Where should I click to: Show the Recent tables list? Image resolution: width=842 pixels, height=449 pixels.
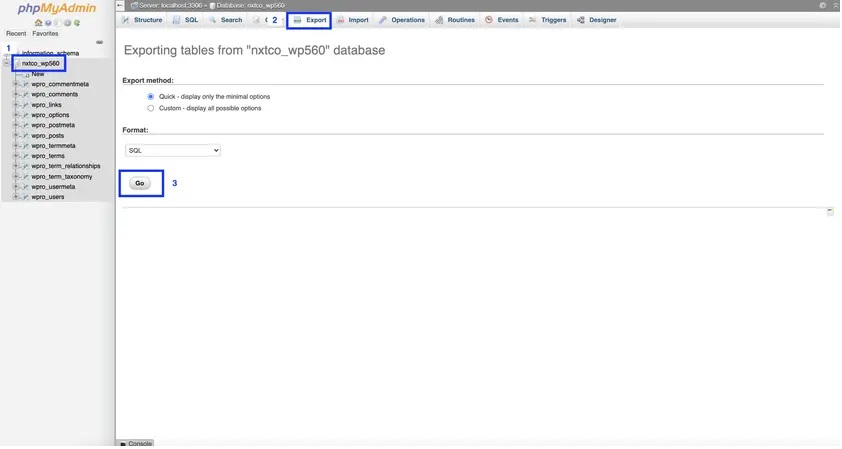16,33
